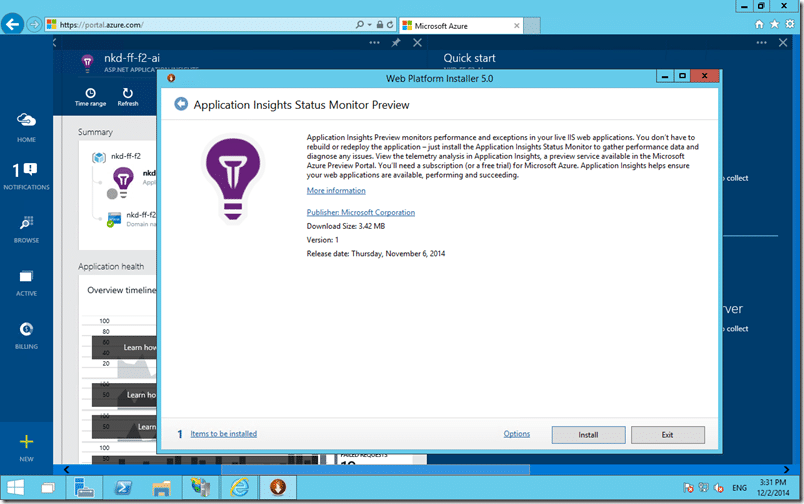804x504 pixels.
Task: Click the nkd-ff-f2 domain name item
Action: pyautogui.click(x=131, y=219)
